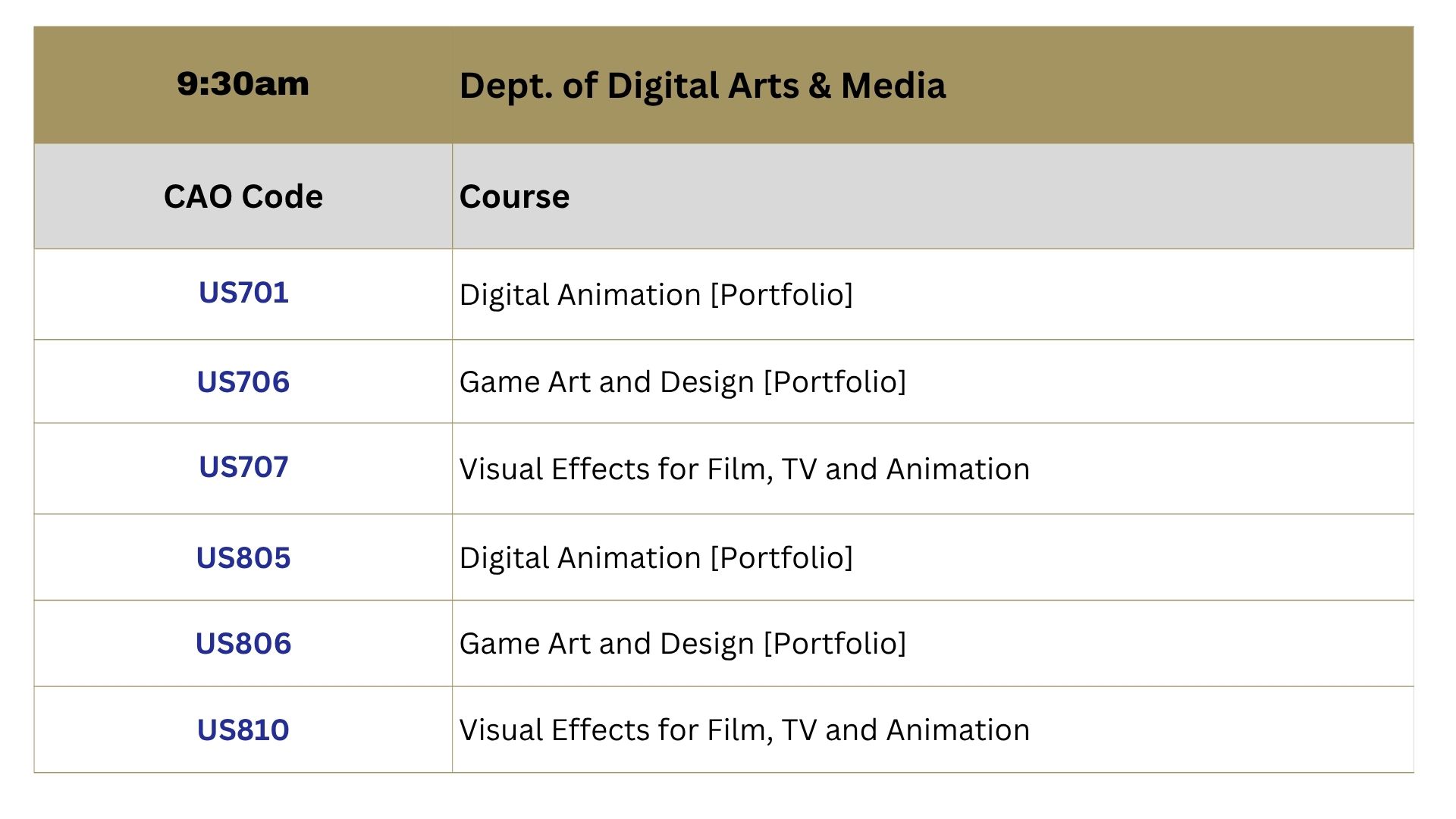
Task: Click the Course column header
Action: tap(514, 196)
